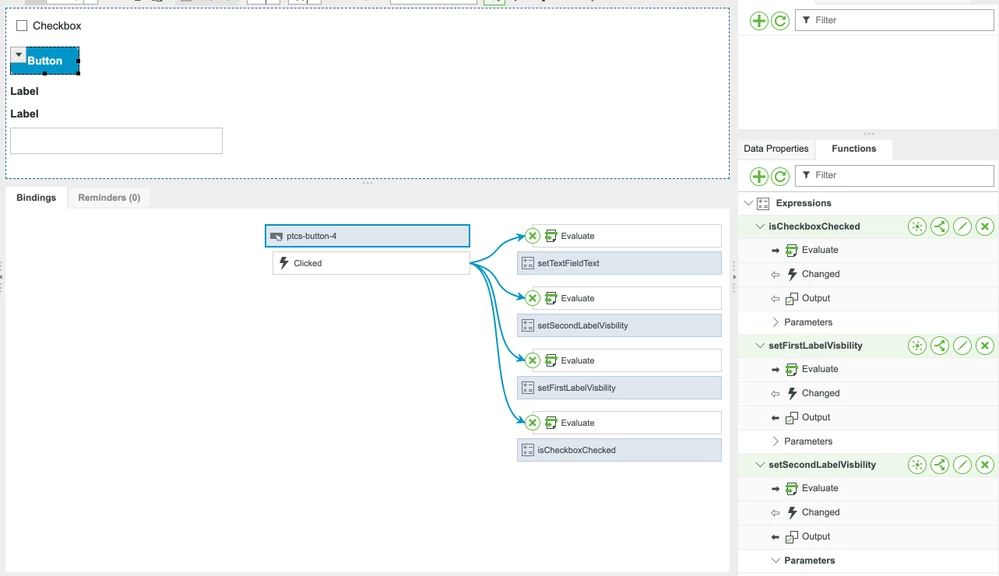The image size is (999, 576).
Task: Select the second Label widget
Action: point(24,113)
